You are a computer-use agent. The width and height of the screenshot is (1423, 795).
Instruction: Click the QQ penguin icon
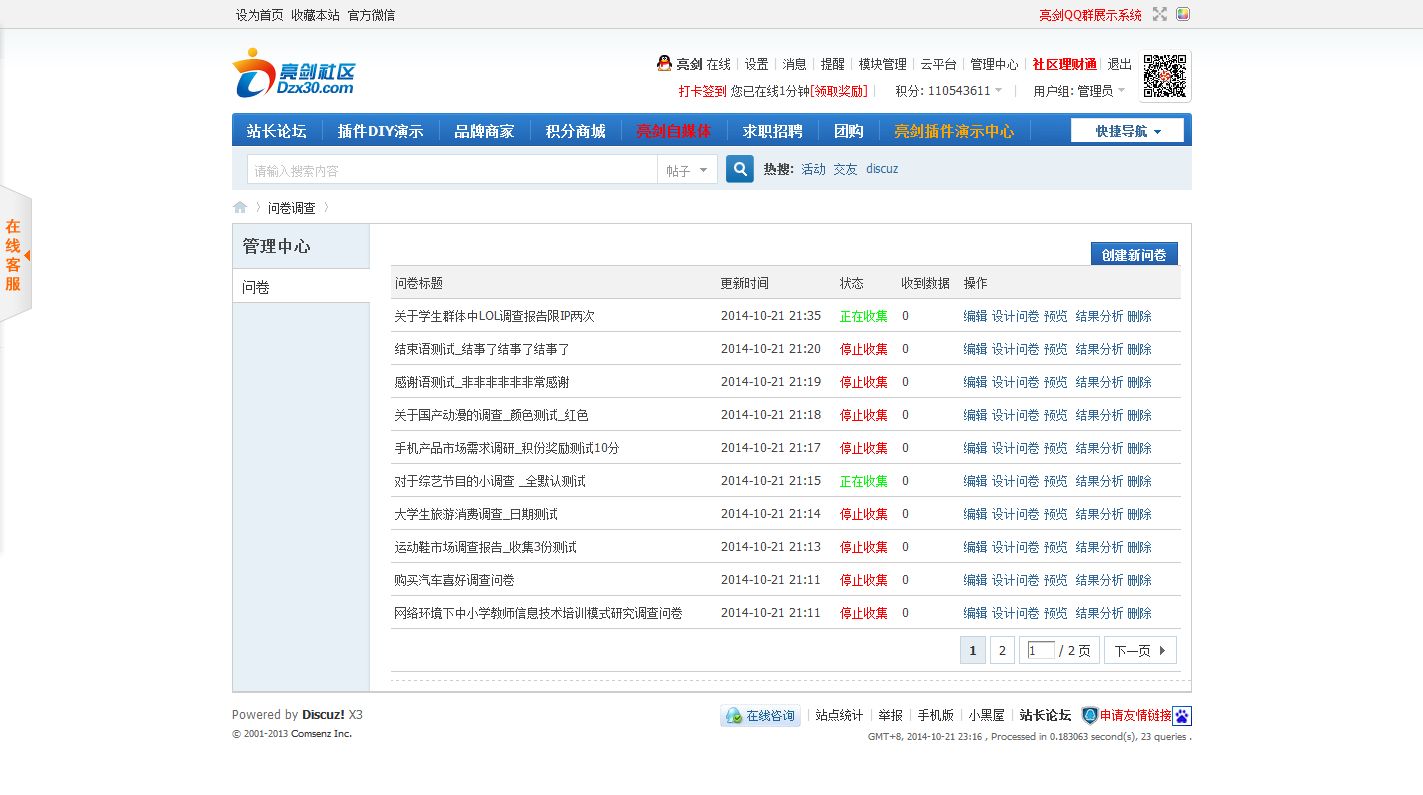click(664, 63)
